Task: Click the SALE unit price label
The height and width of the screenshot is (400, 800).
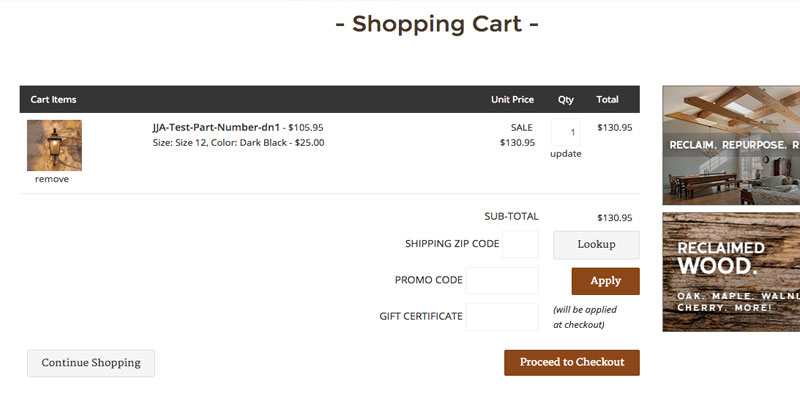Action: coord(521,128)
